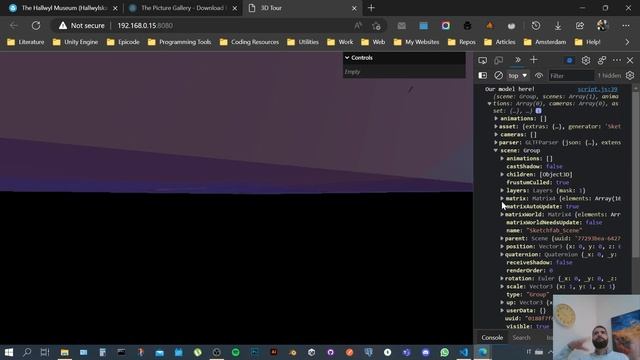Screen dimensions: 640x360
Task: Open WhatsApp from the taskbar
Action: pyautogui.click(x=444, y=352)
